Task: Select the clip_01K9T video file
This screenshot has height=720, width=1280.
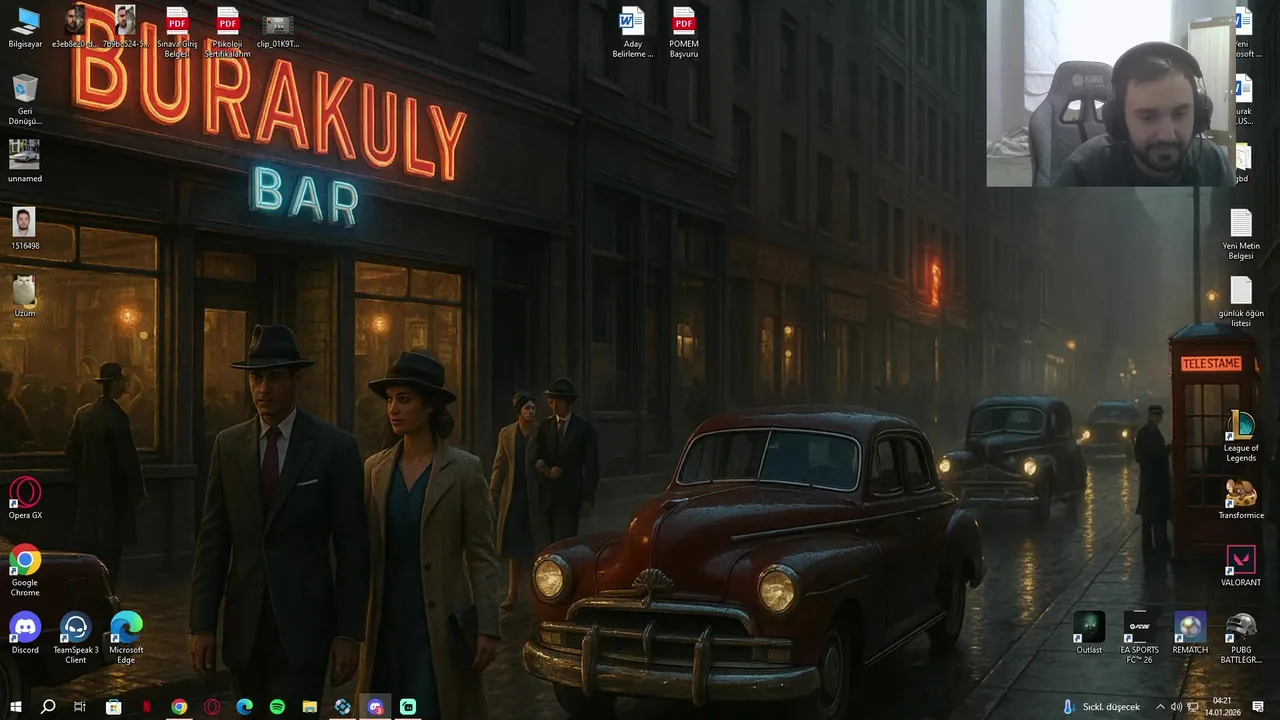Action: [x=277, y=30]
